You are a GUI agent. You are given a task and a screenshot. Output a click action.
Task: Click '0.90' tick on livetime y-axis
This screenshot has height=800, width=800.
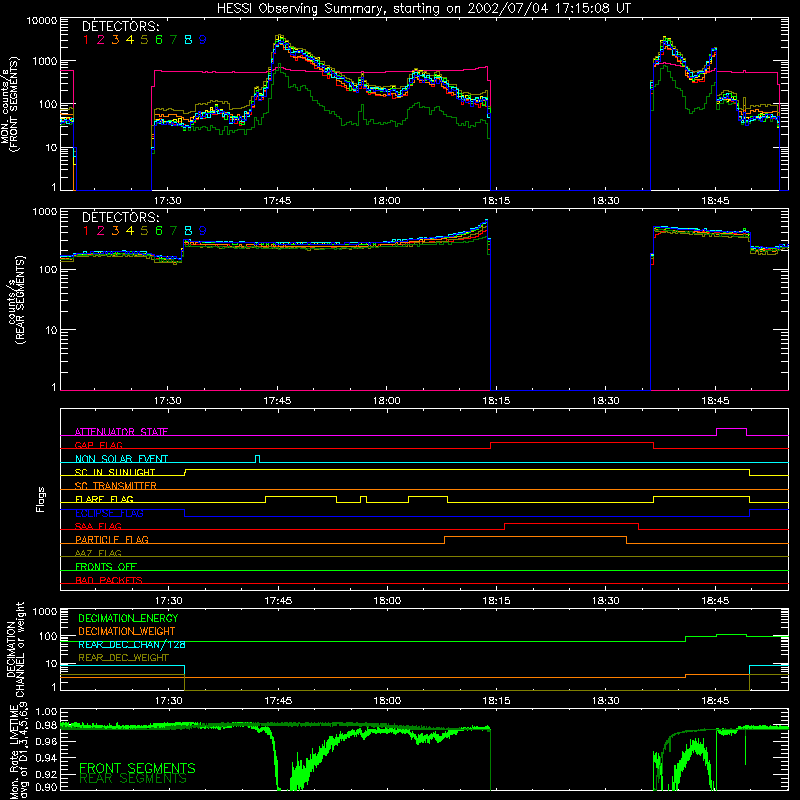pos(46,786)
